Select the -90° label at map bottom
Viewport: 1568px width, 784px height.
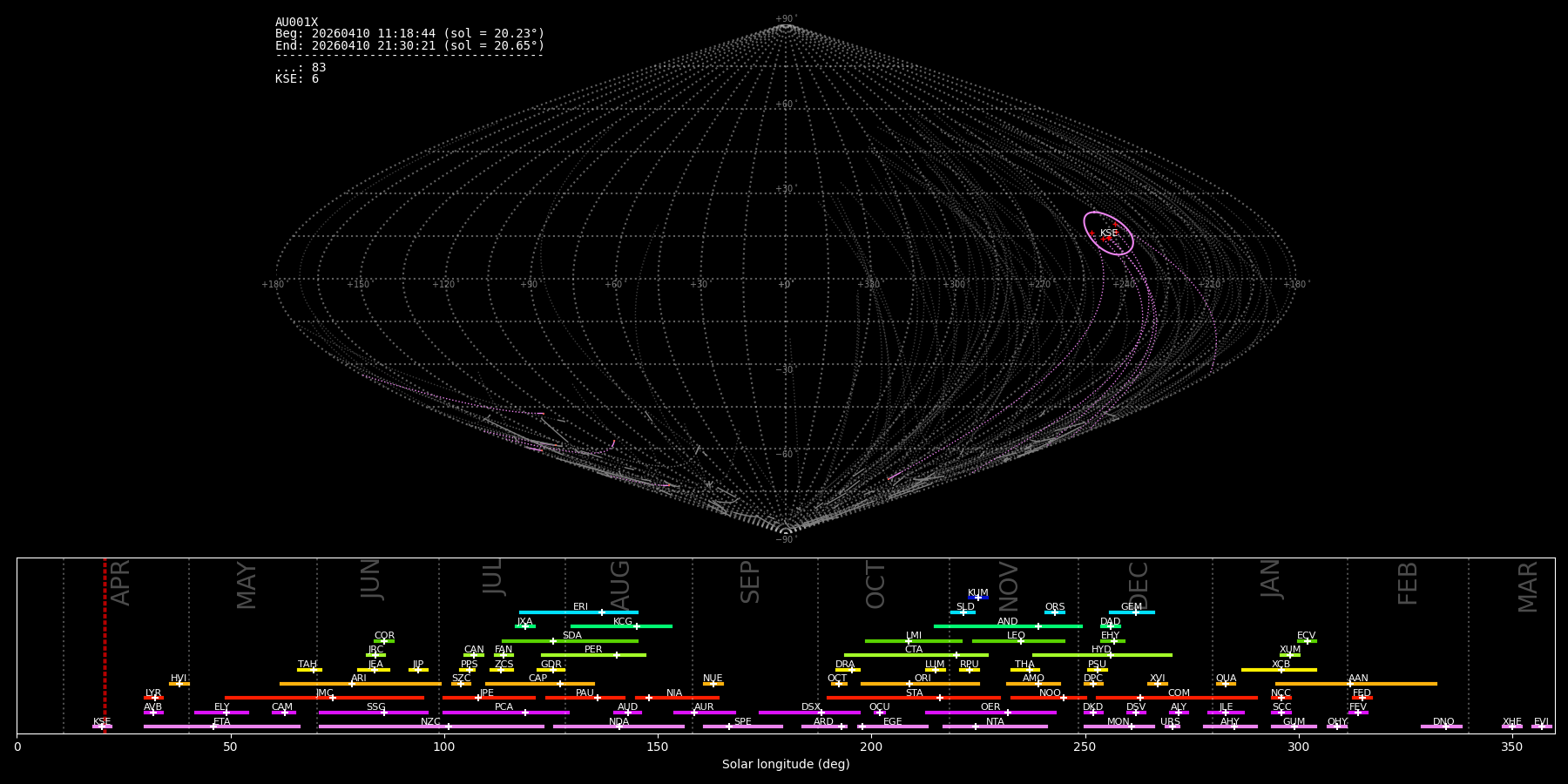click(786, 540)
